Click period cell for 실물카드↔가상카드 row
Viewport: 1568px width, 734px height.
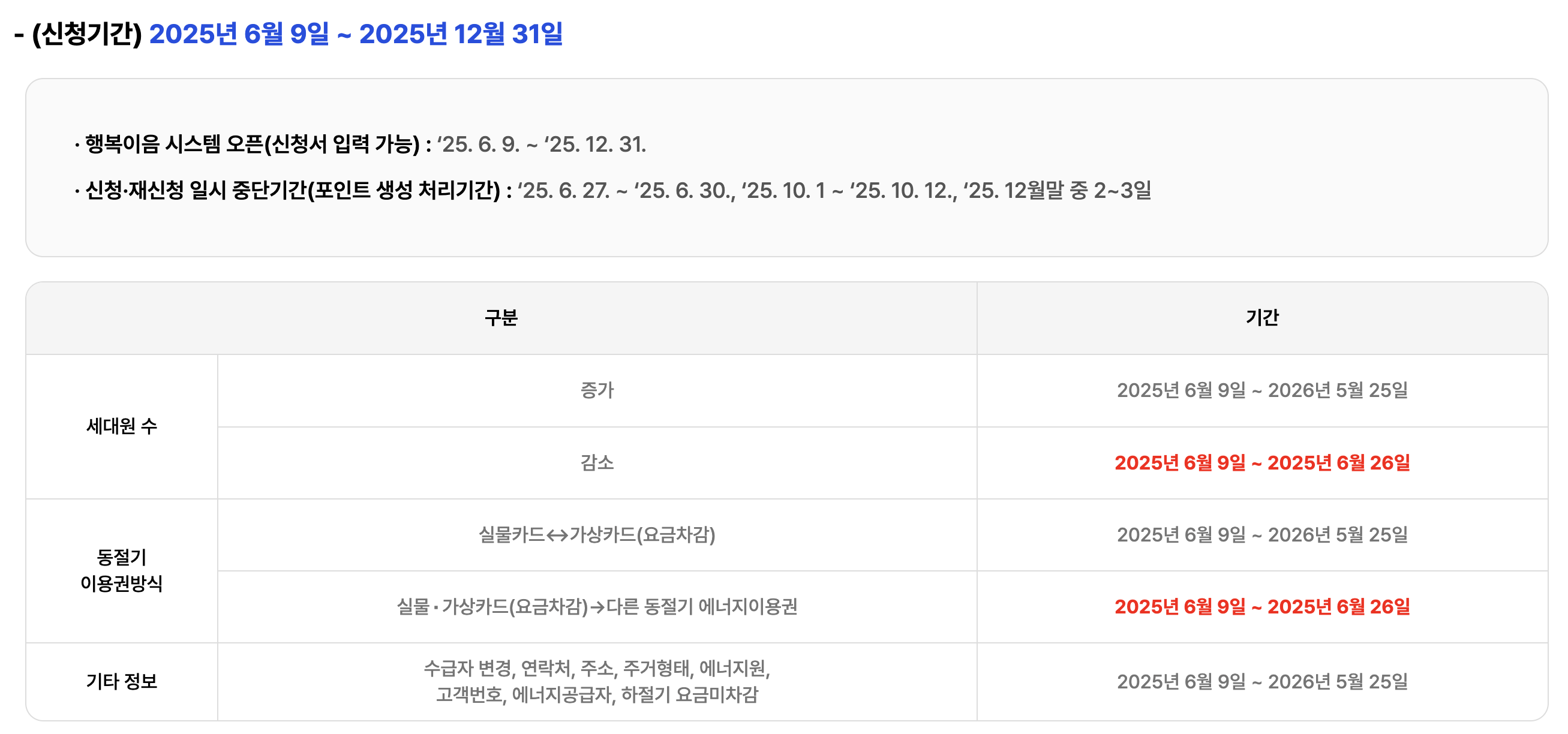pos(1262,535)
